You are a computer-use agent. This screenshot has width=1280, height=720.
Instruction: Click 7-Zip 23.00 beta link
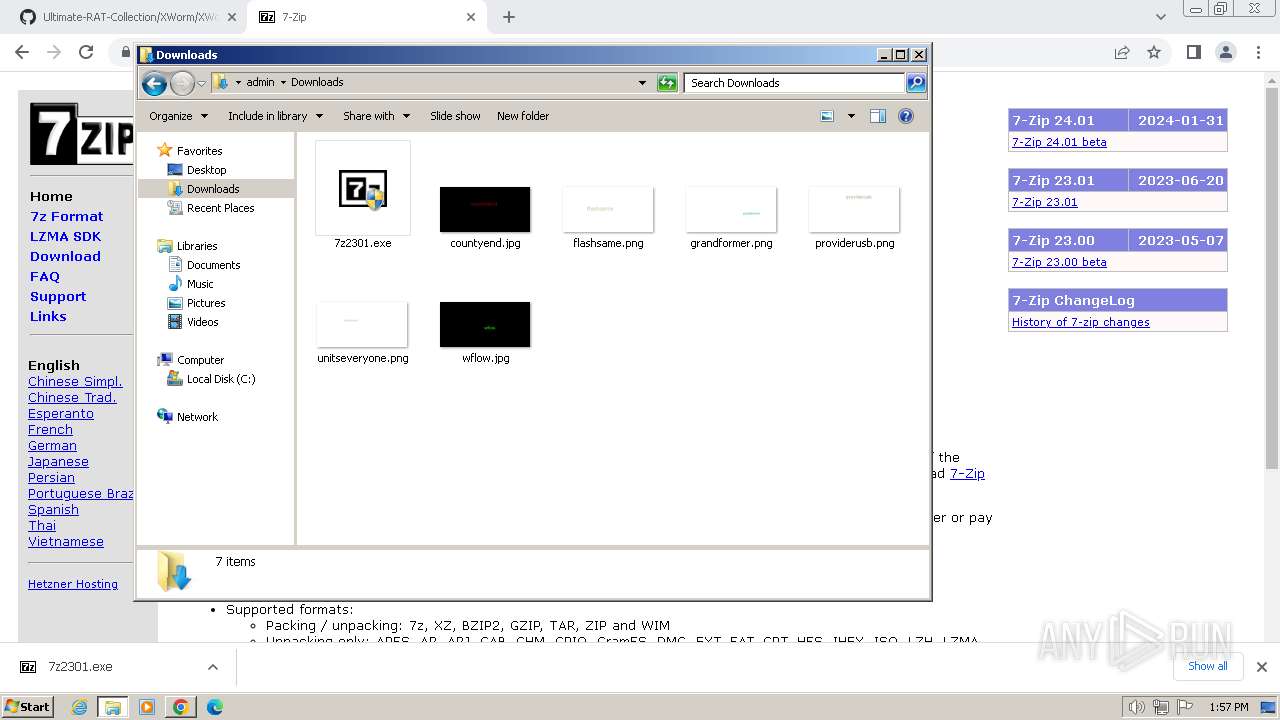(x=1059, y=262)
